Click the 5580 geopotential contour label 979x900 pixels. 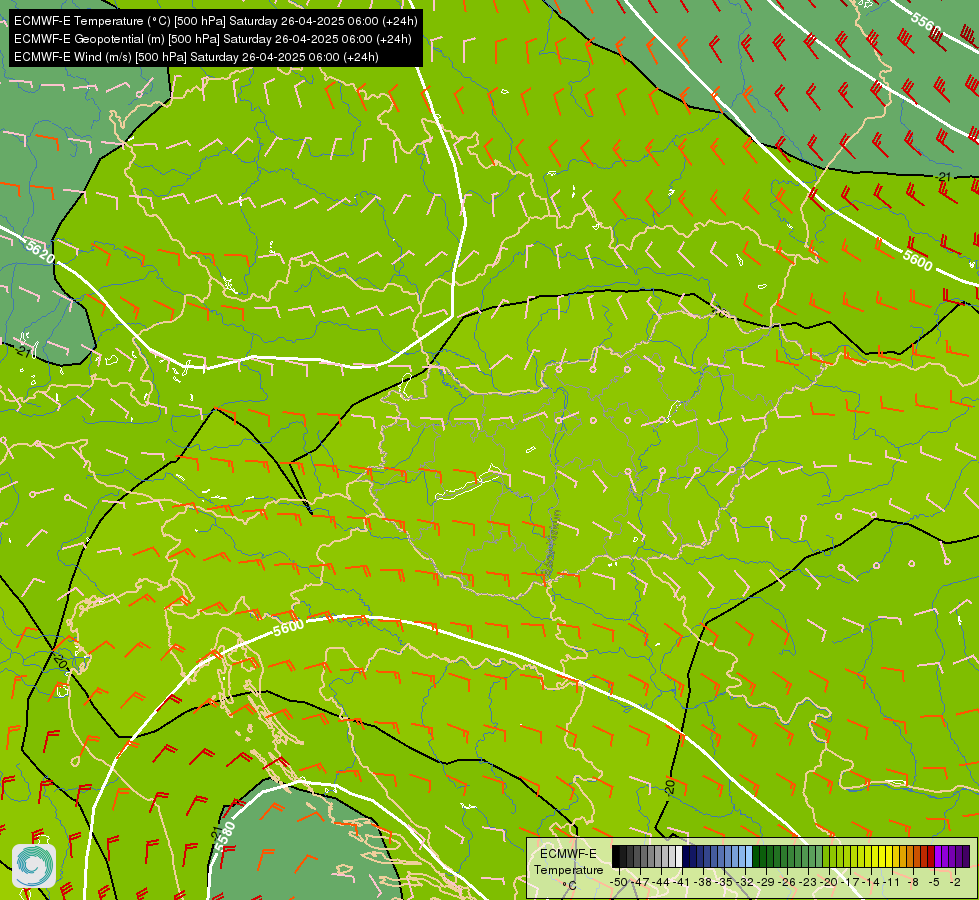226,837
